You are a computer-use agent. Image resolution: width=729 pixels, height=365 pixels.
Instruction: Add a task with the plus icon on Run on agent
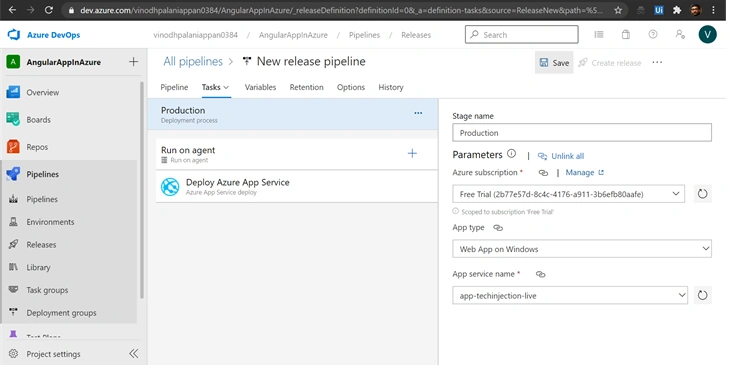tap(412, 153)
